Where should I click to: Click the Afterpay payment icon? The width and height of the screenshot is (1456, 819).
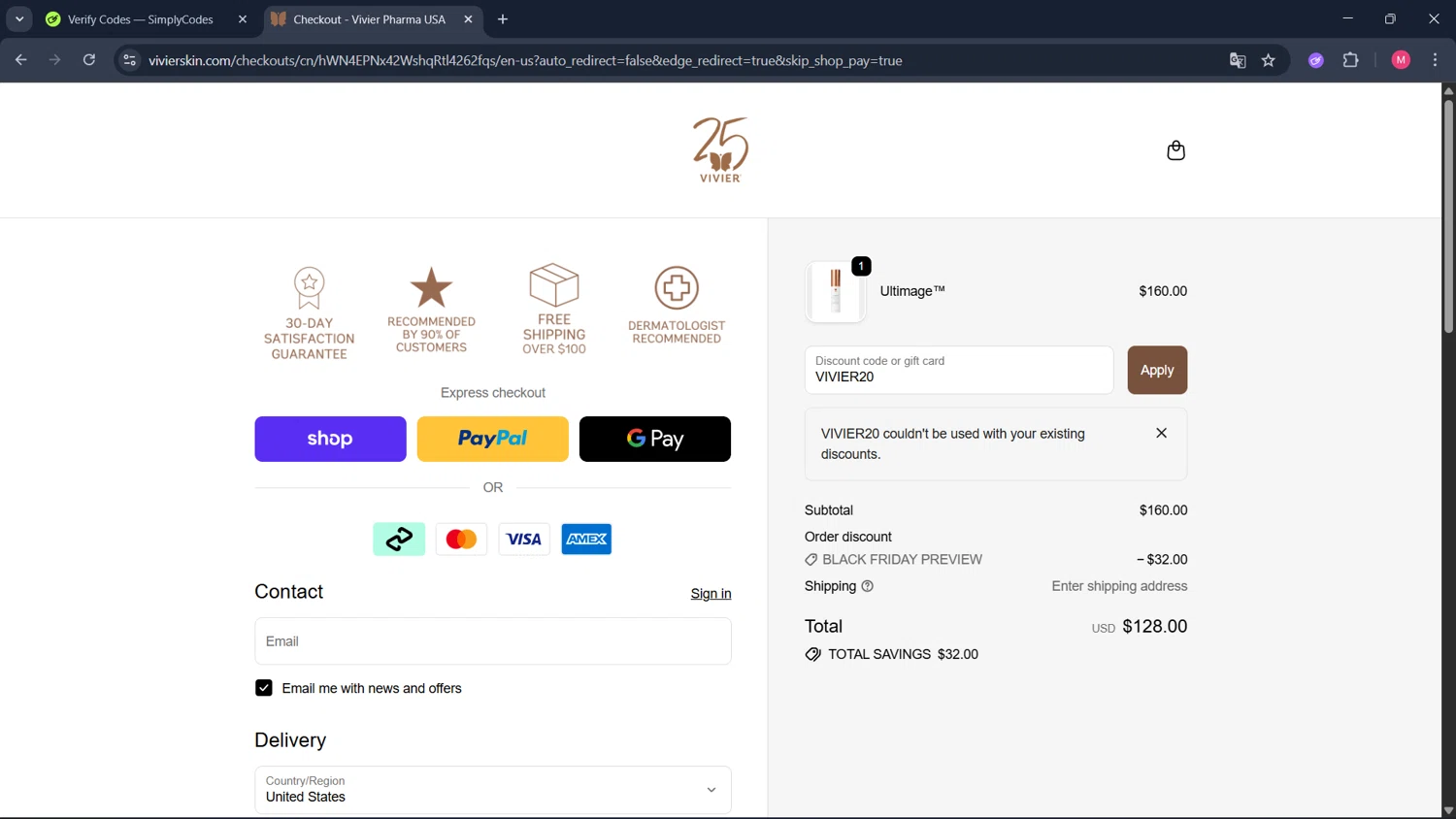coord(399,539)
